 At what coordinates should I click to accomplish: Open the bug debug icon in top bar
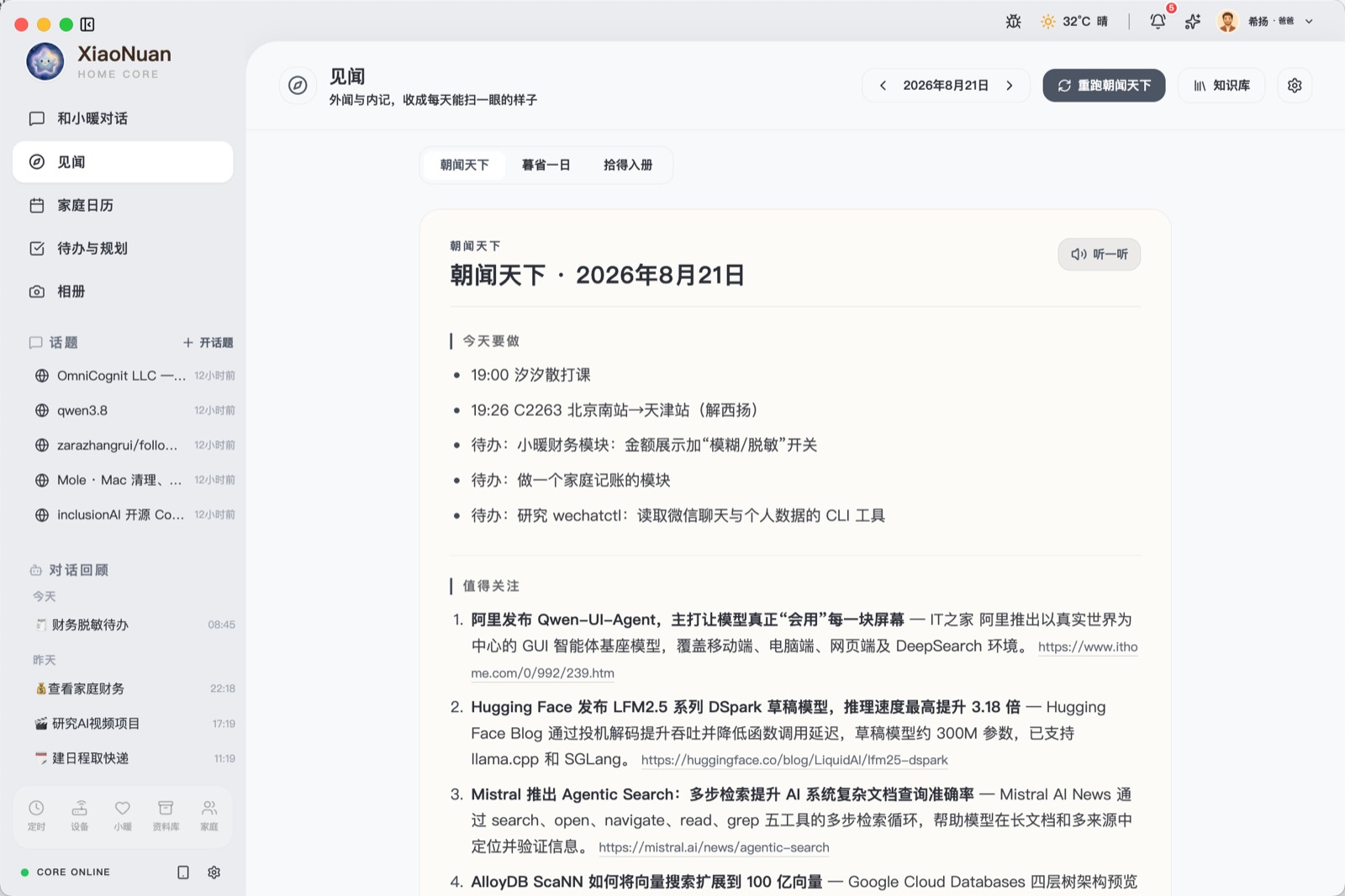(1014, 22)
